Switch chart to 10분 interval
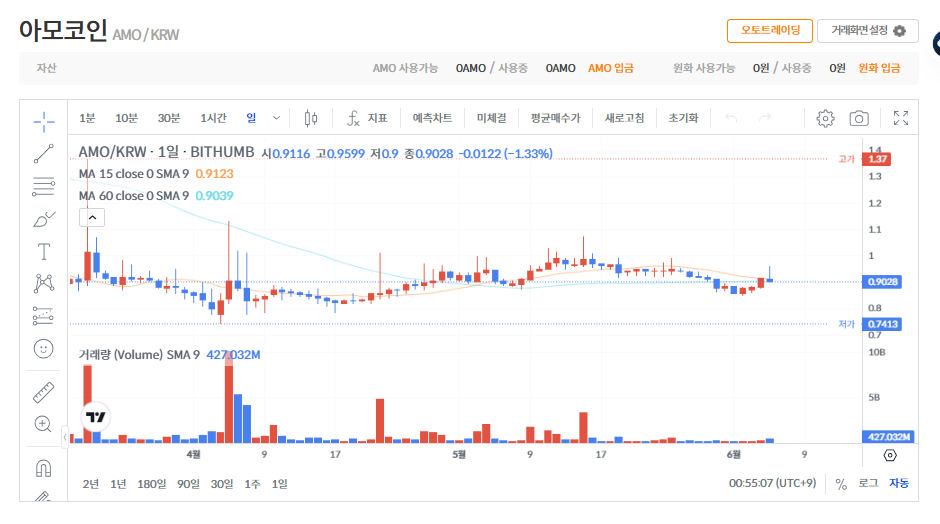The height and width of the screenshot is (524, 940). 126,118
